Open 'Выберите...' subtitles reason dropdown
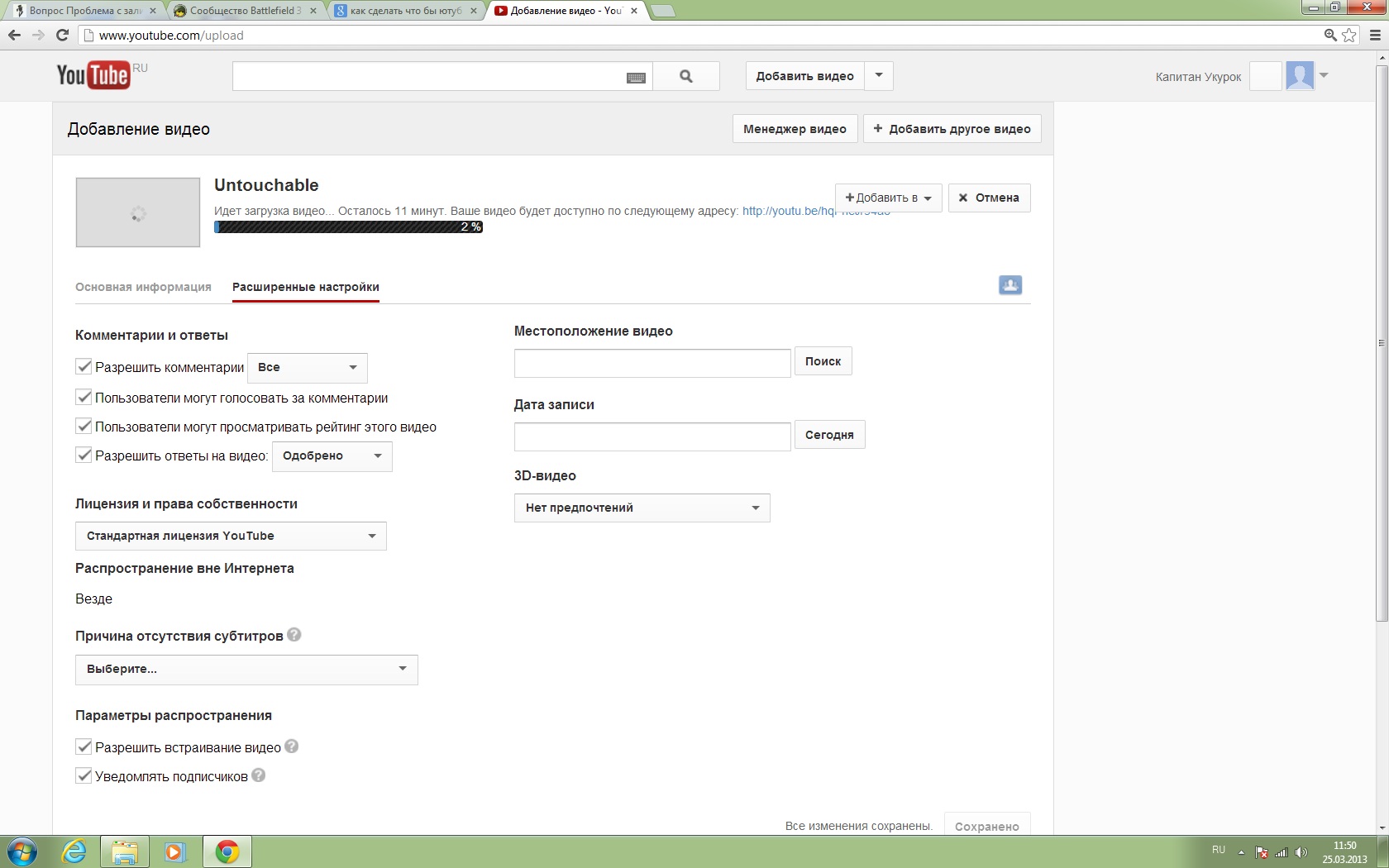1389x868 pixels. 246,670
